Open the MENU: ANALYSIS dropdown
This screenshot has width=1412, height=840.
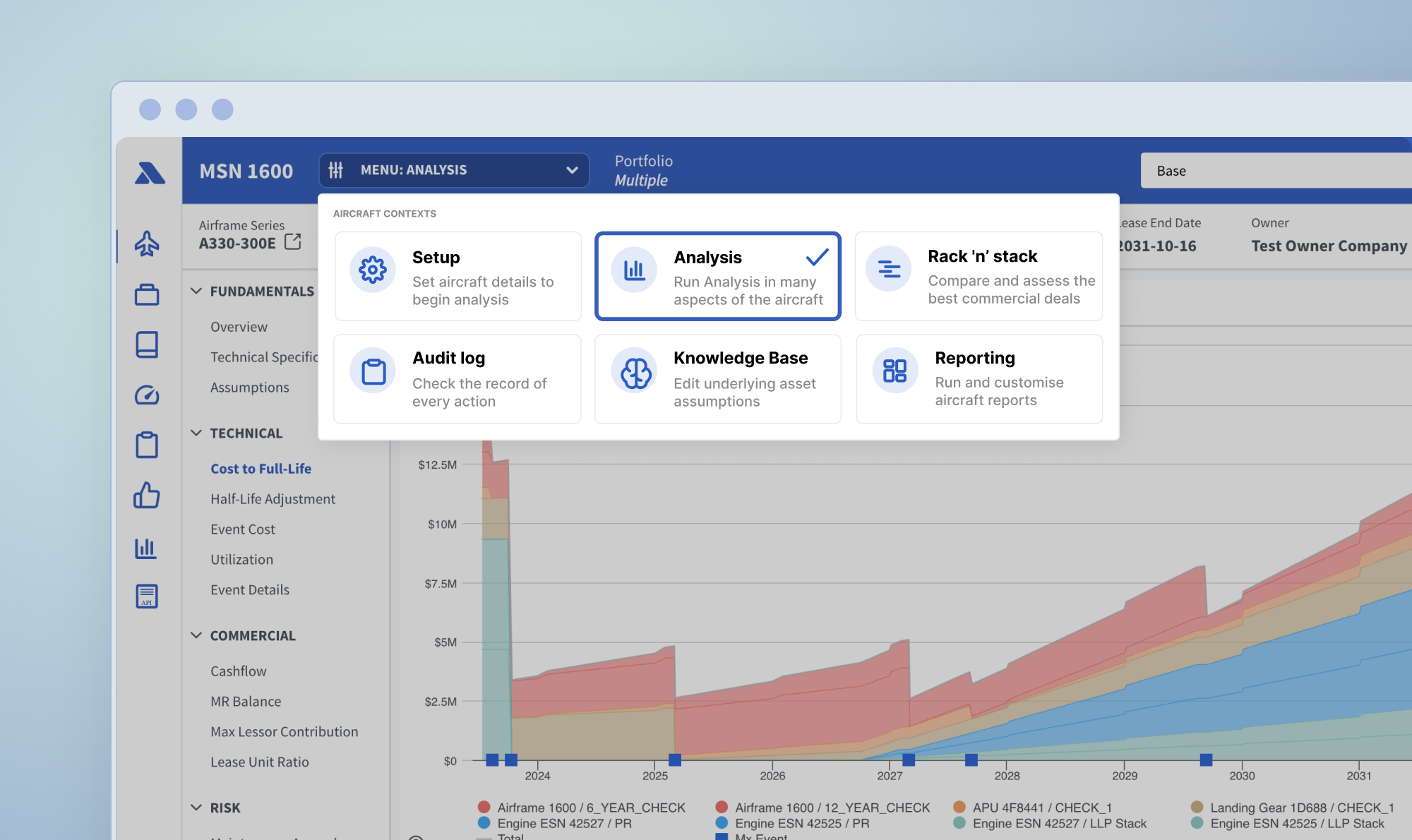pyautogui.click(x=454, y=170)
